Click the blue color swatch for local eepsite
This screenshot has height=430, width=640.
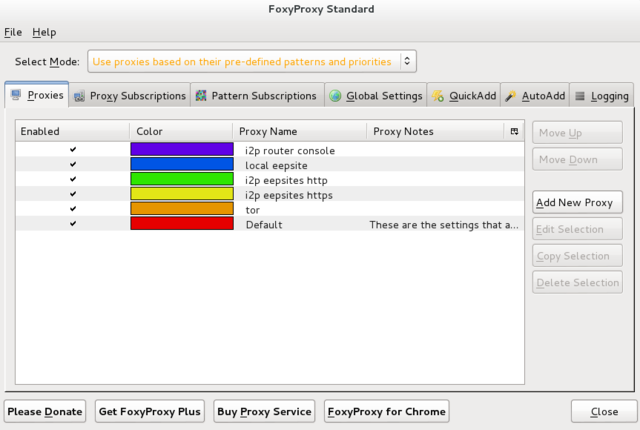tap(182, 164)
